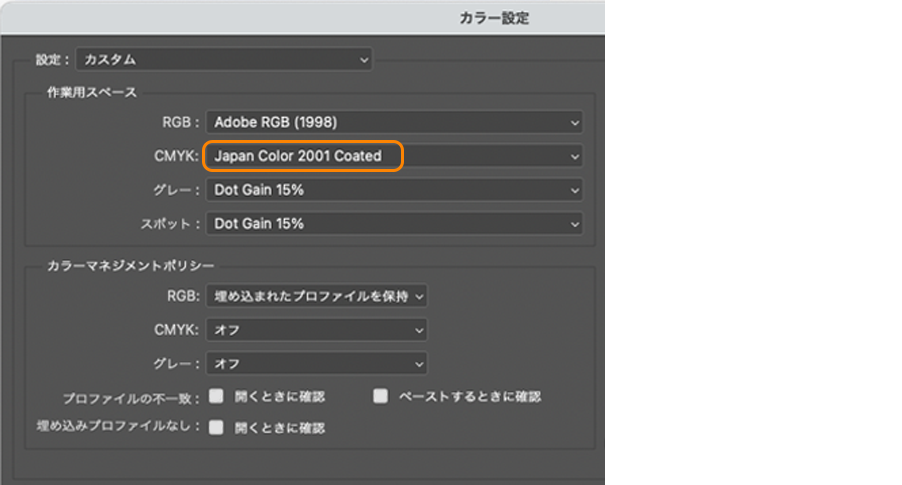
Task: Enable プロファイルの不一致 開くときに確認 checkbox
Action: [x=216, y=396]
